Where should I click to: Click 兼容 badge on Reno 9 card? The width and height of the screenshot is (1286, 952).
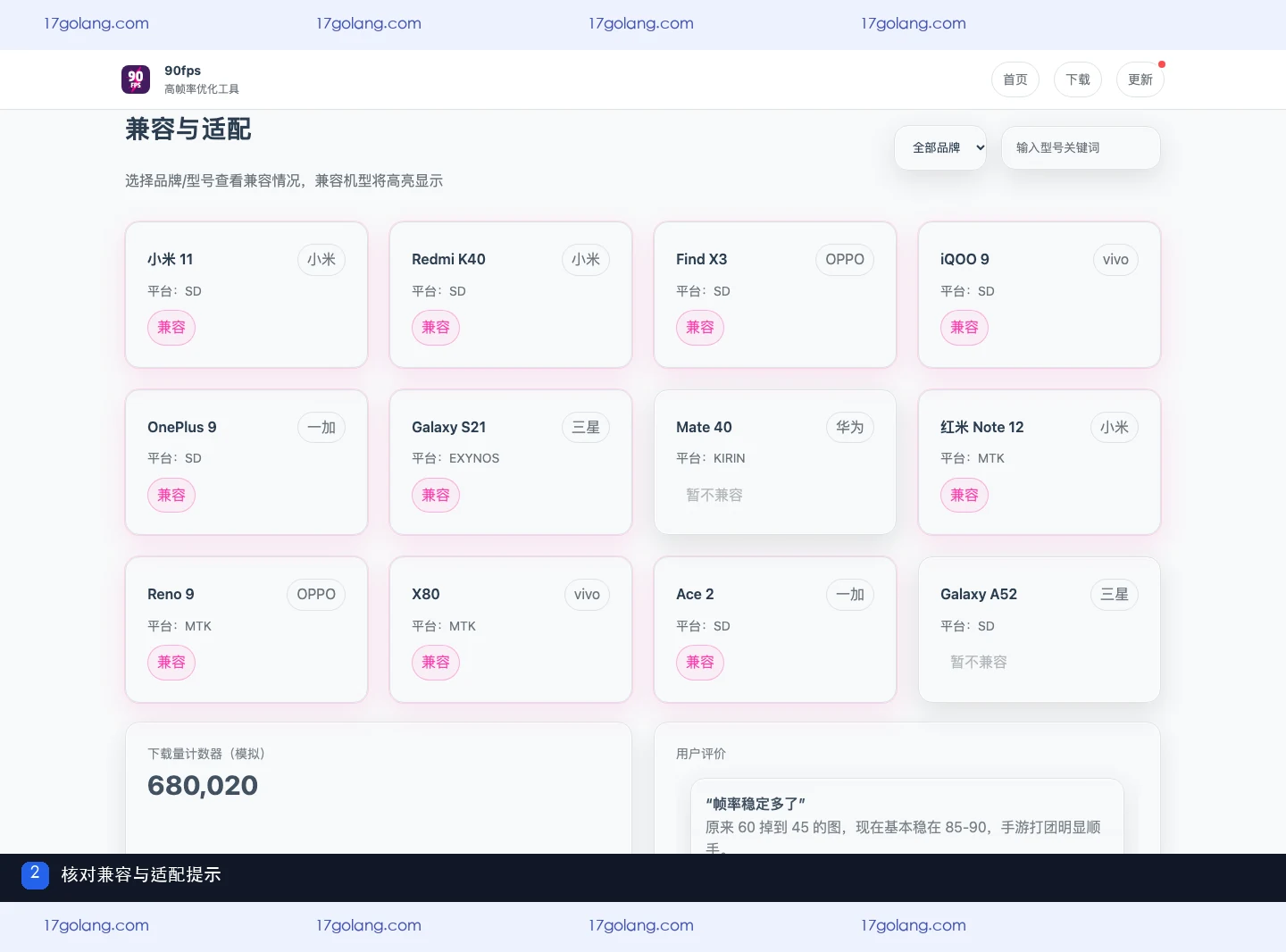171,663
